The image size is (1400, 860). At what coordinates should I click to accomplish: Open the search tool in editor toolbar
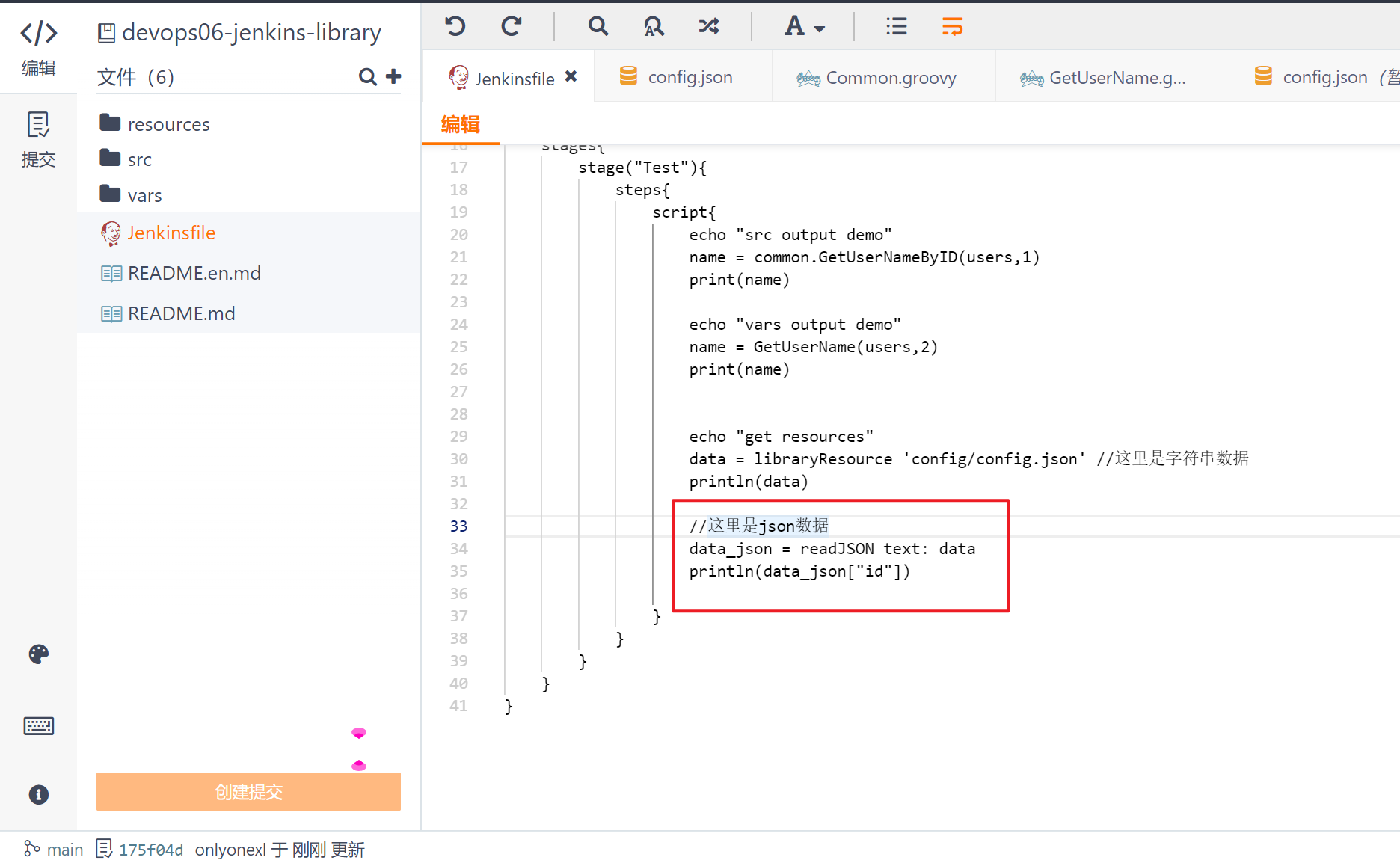[598, 27]
